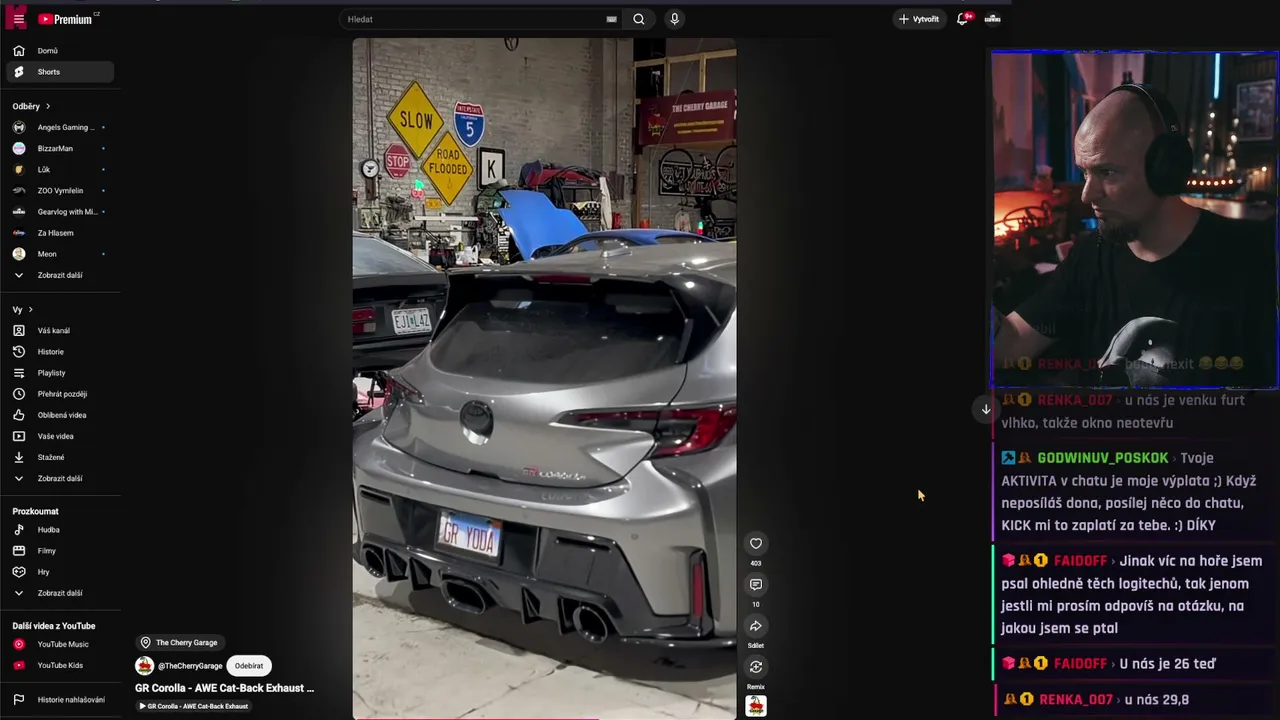Image resolution: width=1280 pixels, height=720 pixels.
Task: Open Lůk subscription channel
Action: click(60, 169)
